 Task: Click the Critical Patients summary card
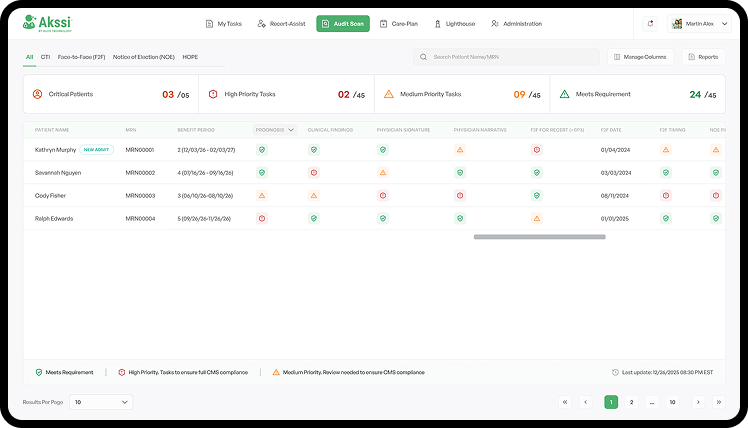click(x=111, y=94)
